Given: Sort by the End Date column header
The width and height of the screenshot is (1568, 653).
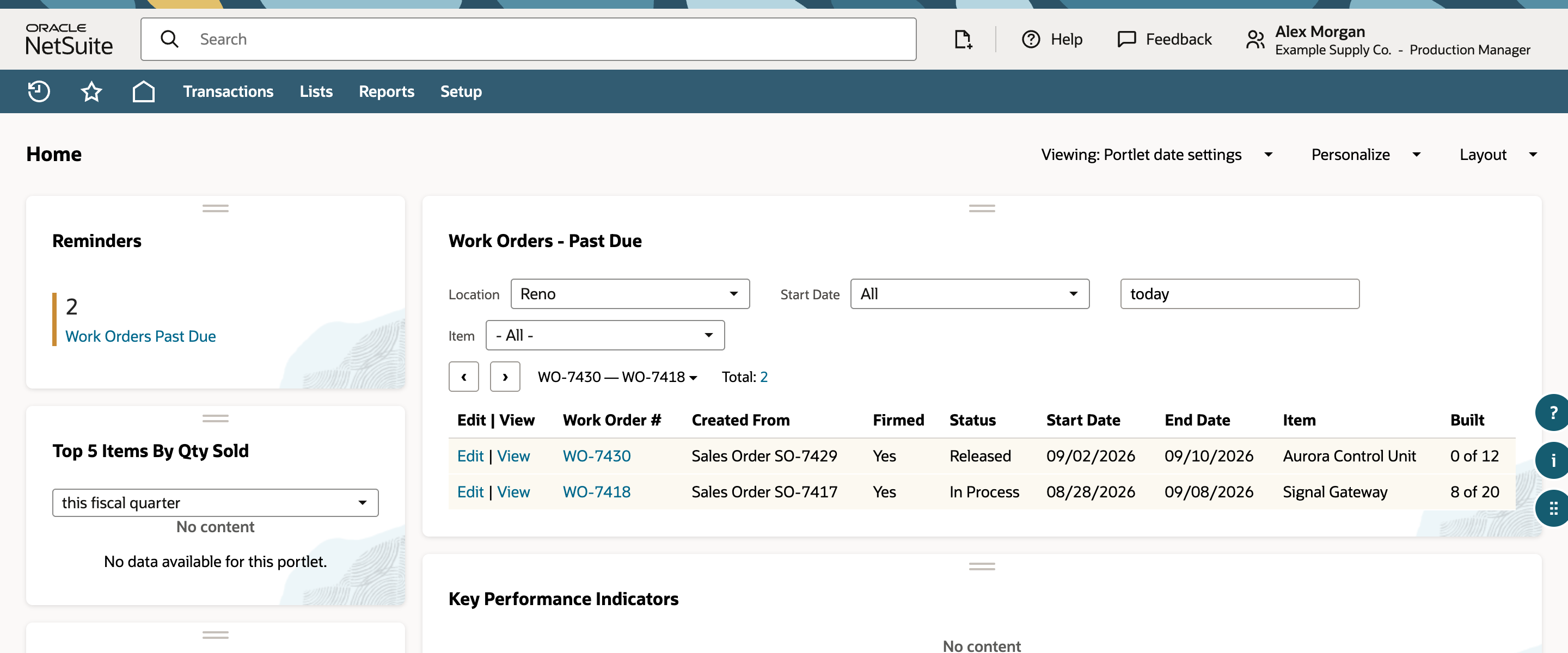Looking at the screenshot, I should (x=1197, y=420).
